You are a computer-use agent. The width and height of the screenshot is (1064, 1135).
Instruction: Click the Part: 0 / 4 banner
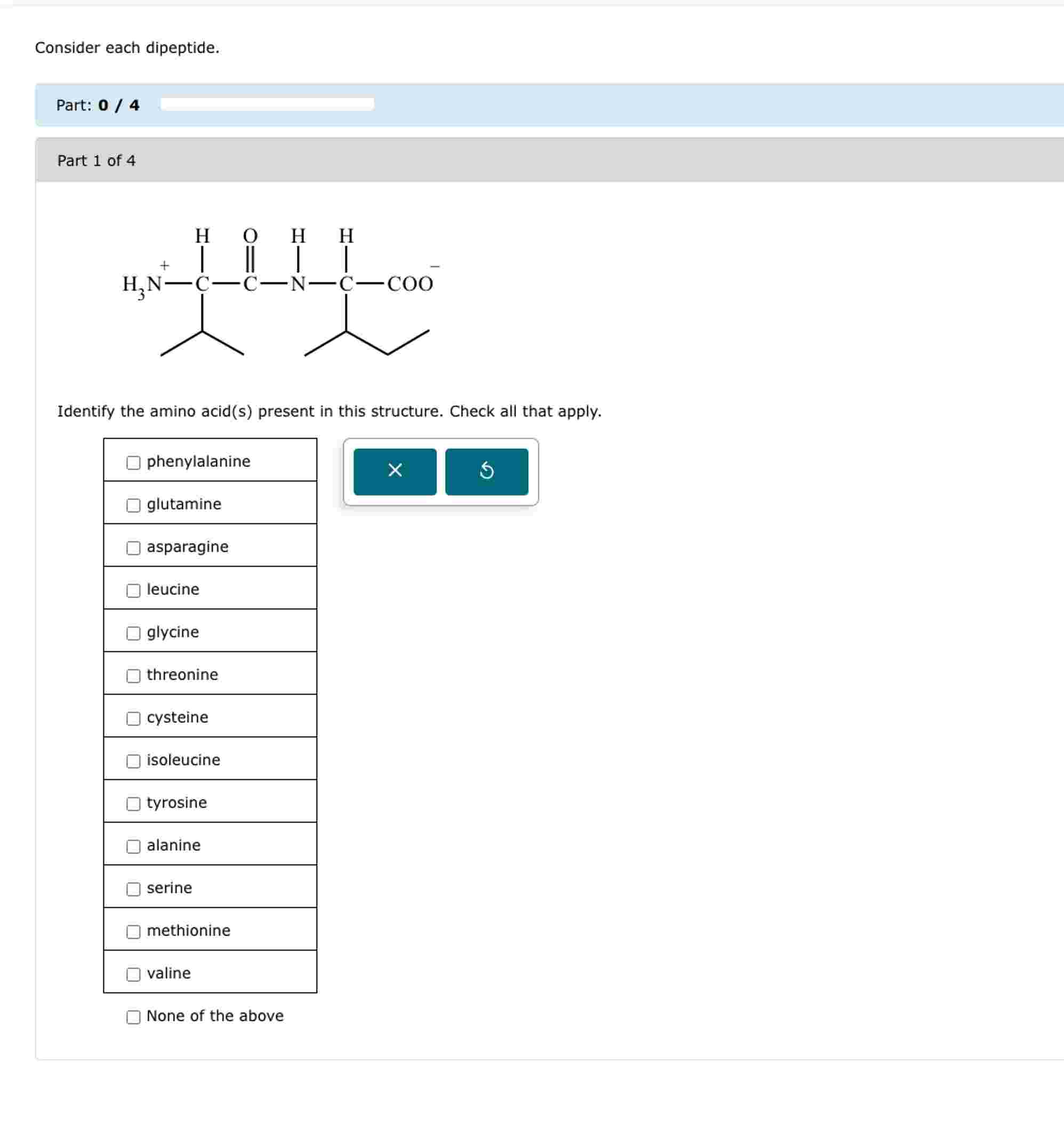98,104
